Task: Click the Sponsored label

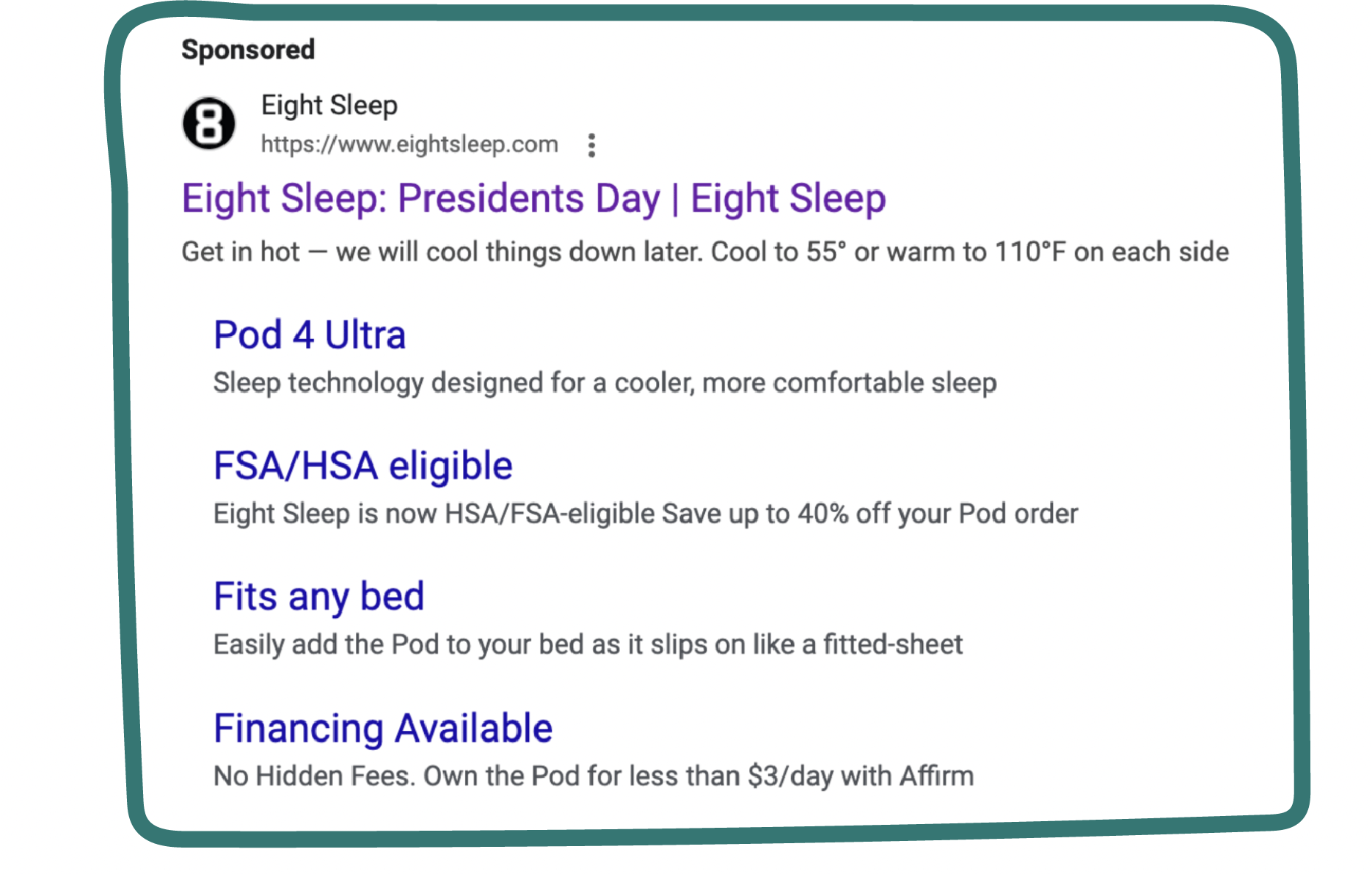Action: tap(248, 50)
